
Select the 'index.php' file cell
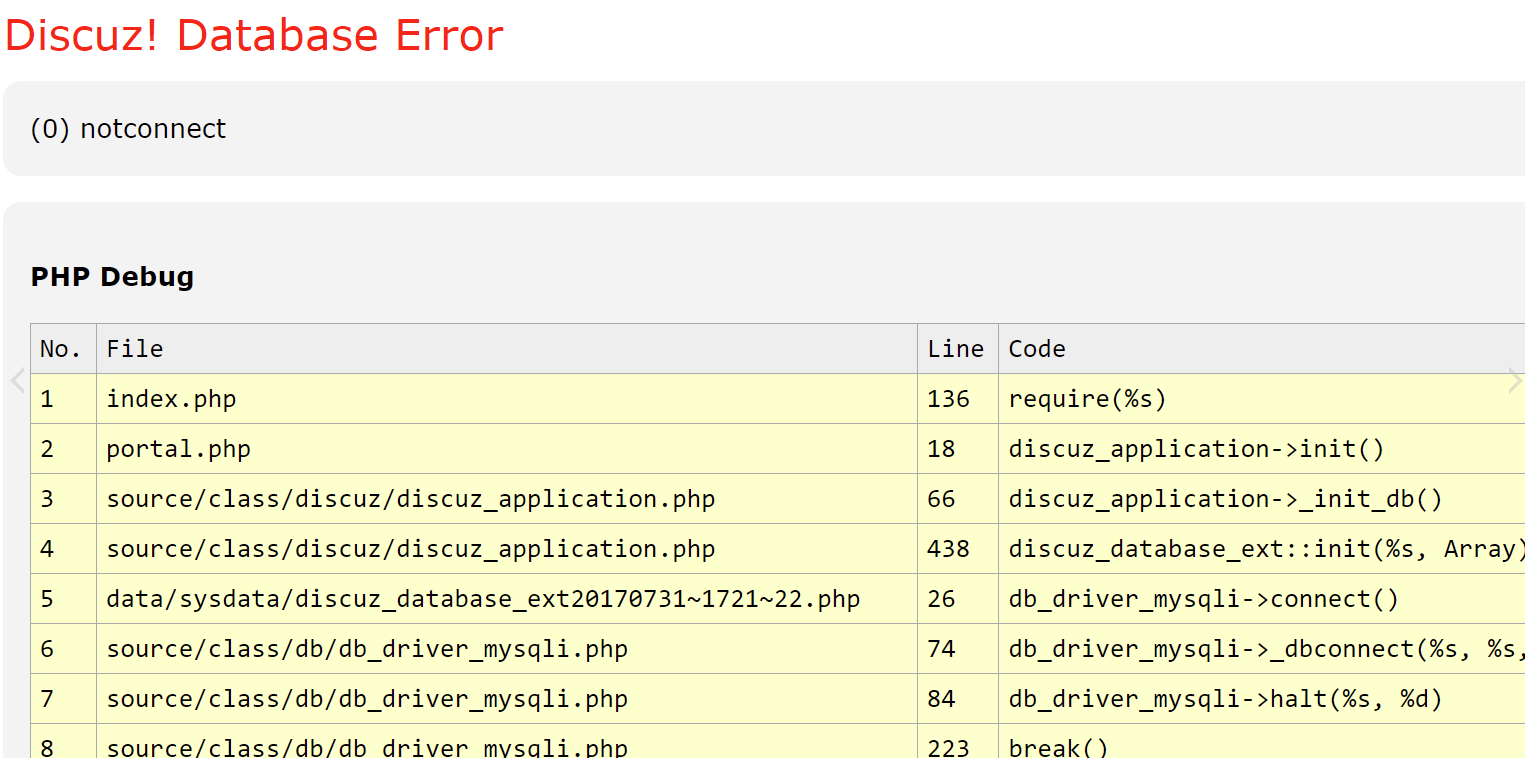507,399
